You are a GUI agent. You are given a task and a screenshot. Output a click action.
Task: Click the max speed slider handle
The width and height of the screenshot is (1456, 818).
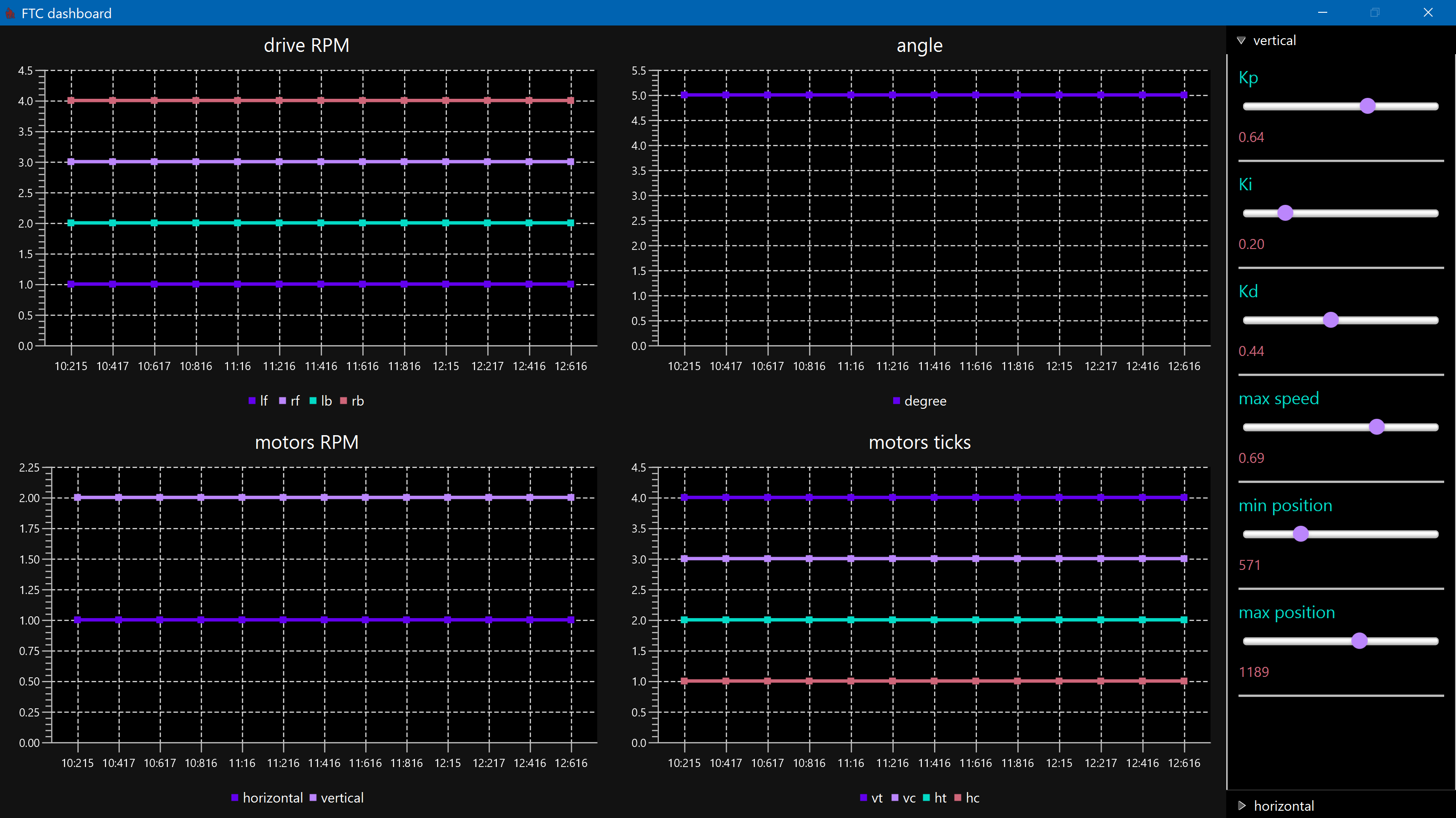tap(1376, 427)
